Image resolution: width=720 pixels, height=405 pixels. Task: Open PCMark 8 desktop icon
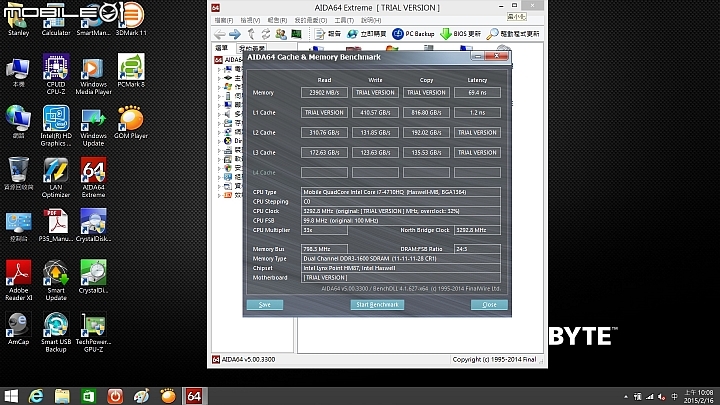[131, 70]
